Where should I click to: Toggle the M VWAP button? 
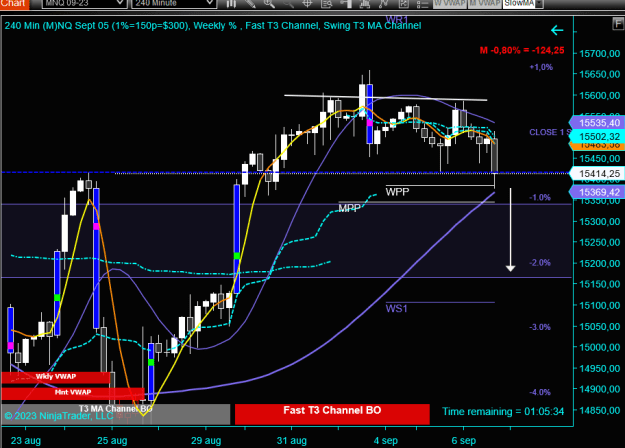(484, 4)
